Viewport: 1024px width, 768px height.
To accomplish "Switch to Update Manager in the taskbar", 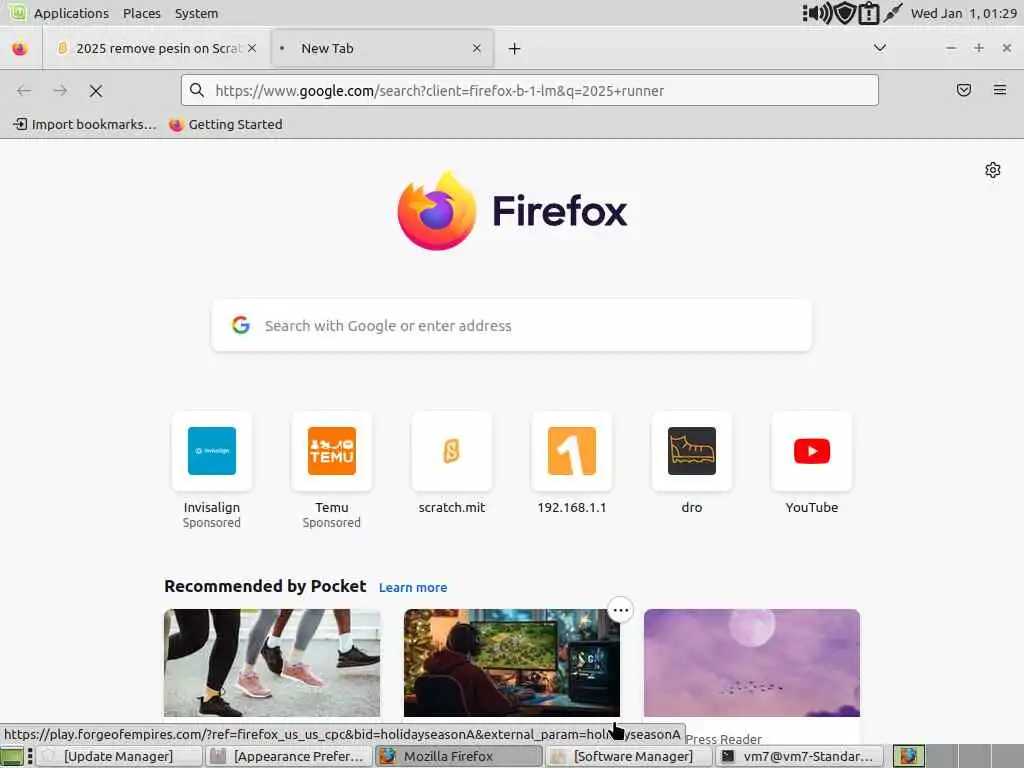I will click(118, 756).
